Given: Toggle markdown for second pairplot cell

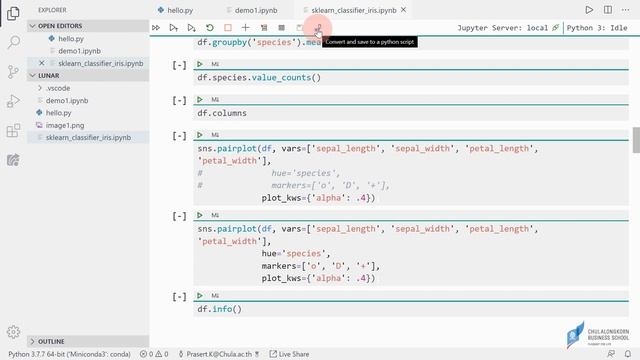Looking at the screenshot, I should 215,215.
